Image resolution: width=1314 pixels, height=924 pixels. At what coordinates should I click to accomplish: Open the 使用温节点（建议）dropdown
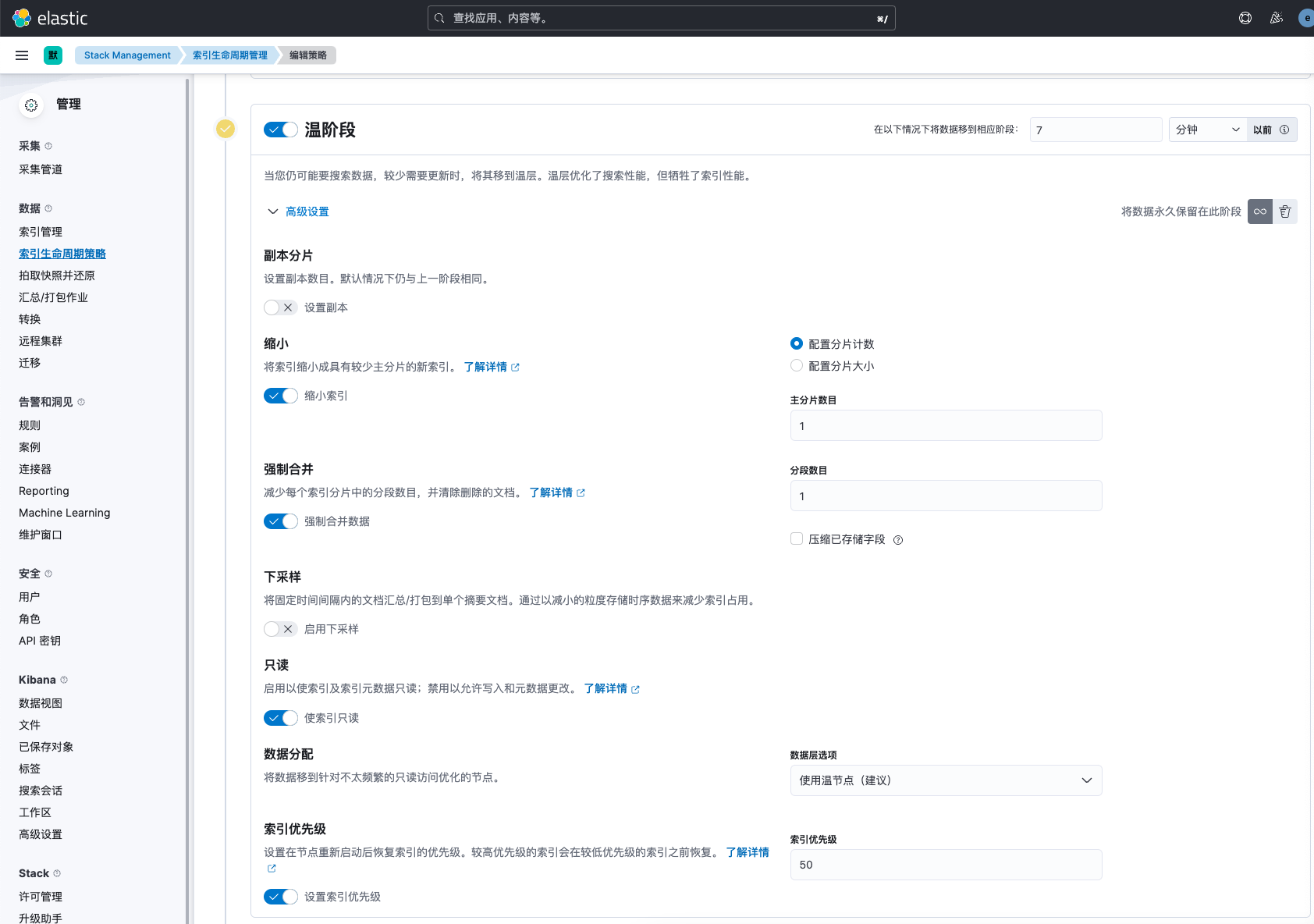point(946,780)
